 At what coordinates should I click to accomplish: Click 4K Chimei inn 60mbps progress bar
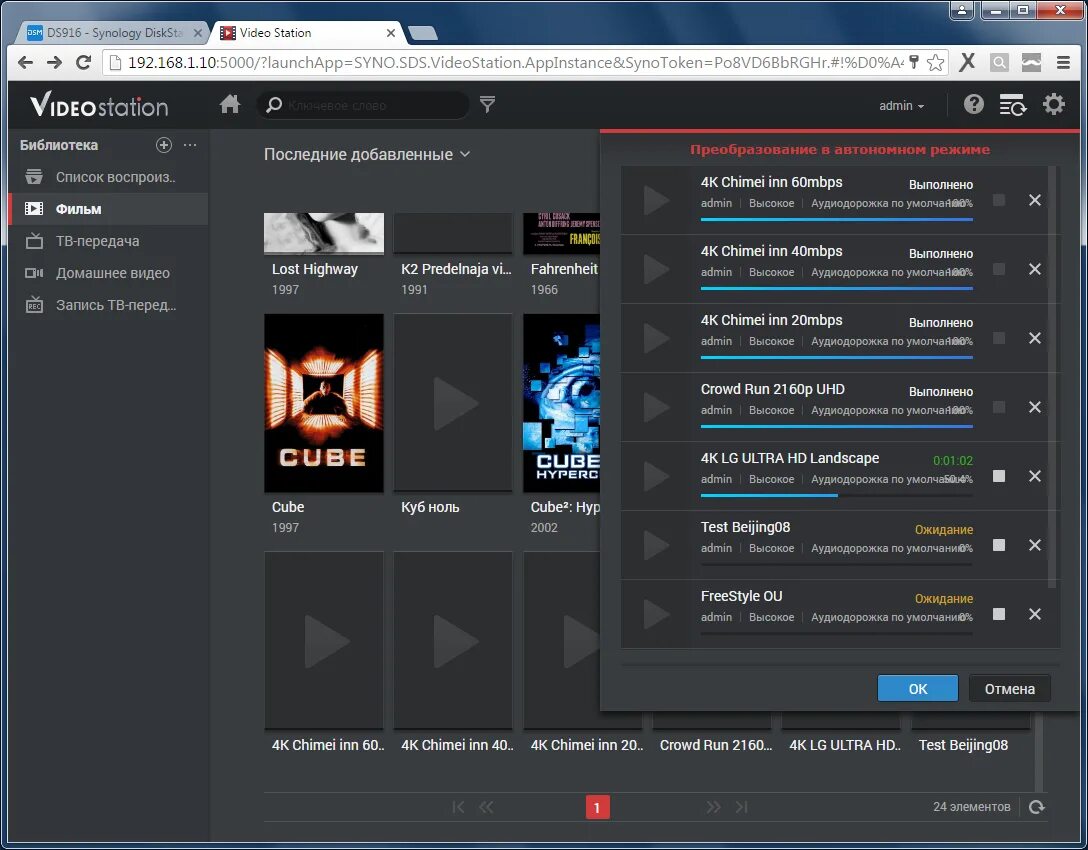tap(837, 219)
